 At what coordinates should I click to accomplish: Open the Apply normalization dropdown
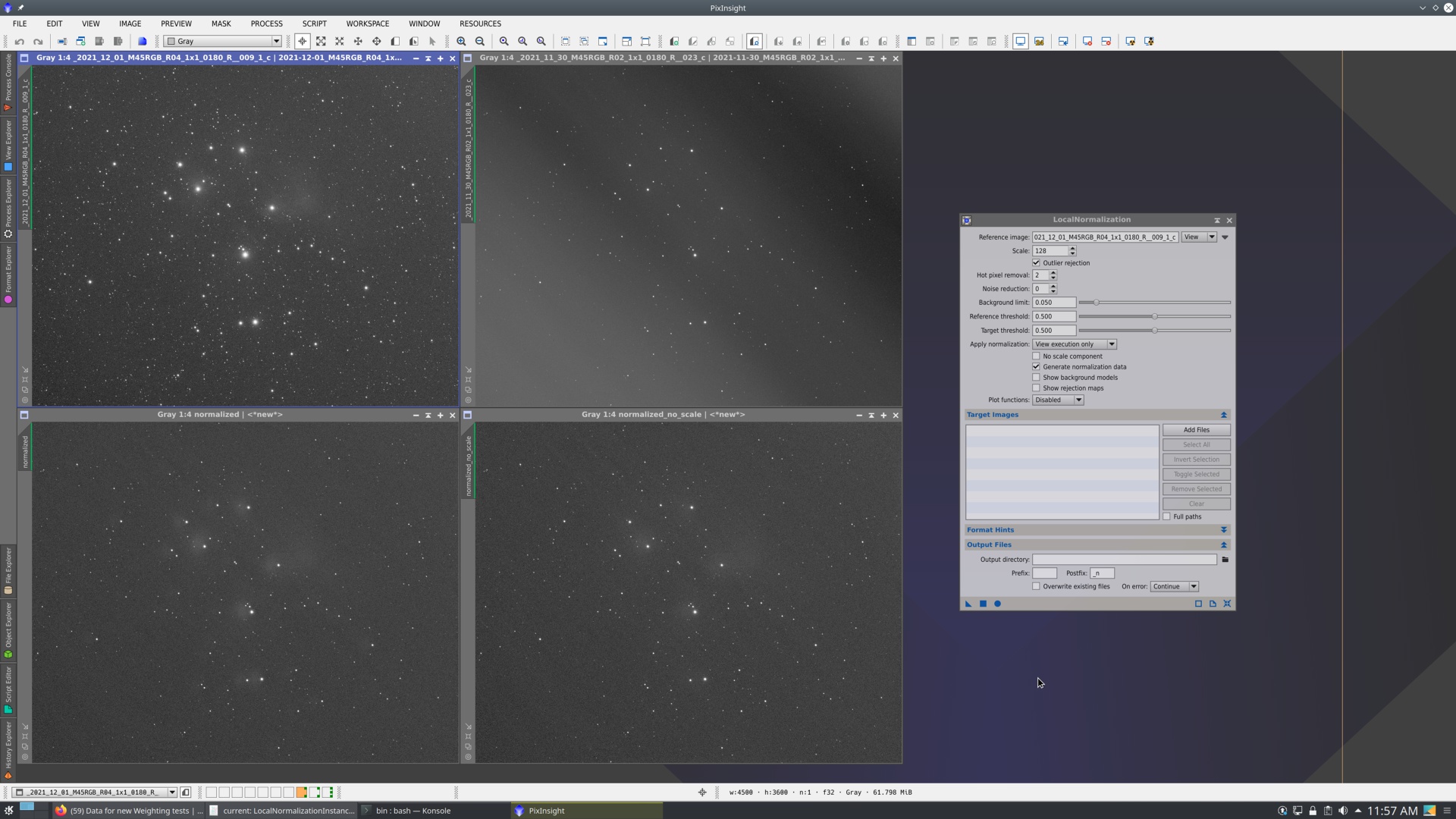tap(1075, 344)
